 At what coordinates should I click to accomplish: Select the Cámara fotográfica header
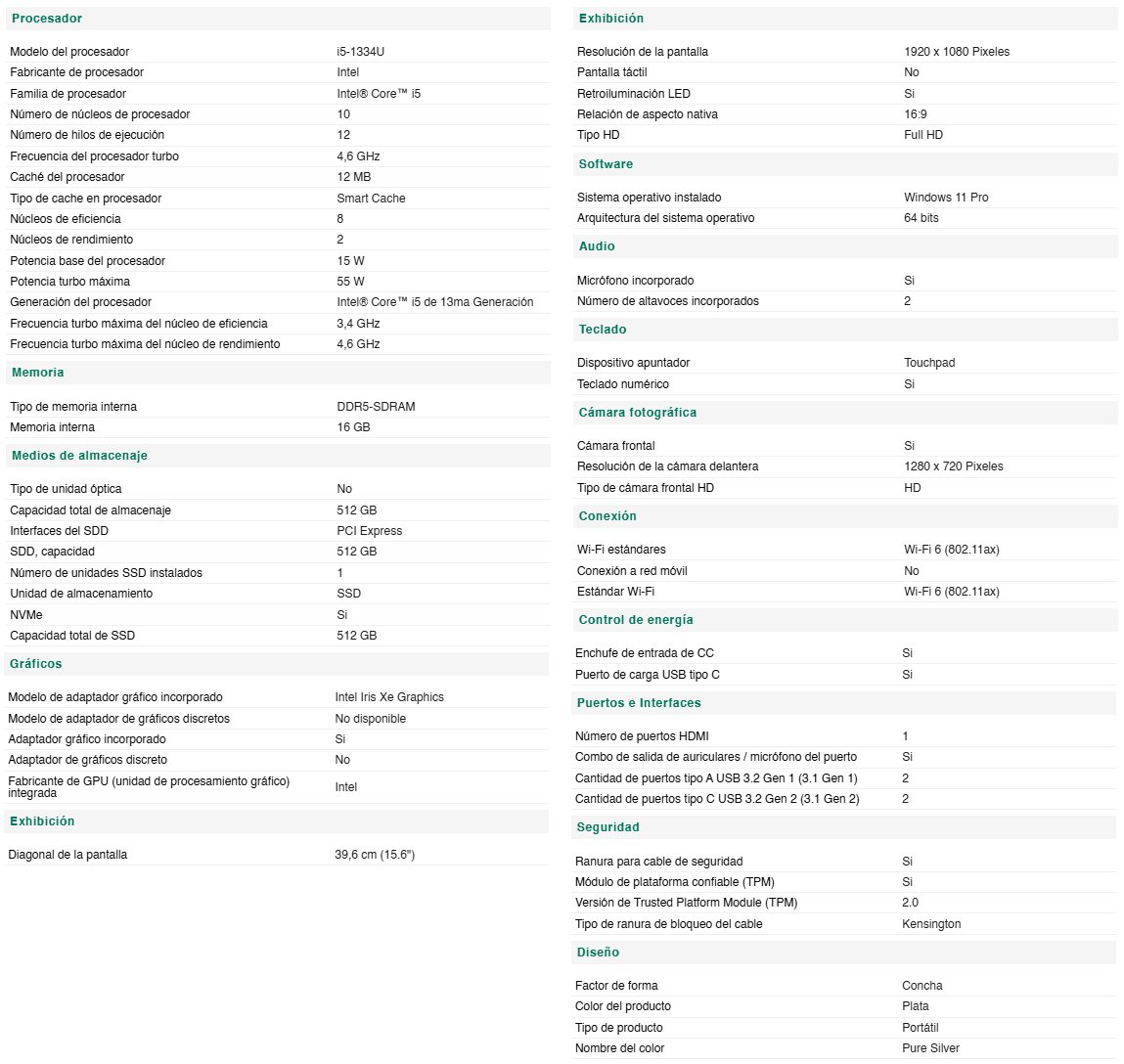click(638, 413)
